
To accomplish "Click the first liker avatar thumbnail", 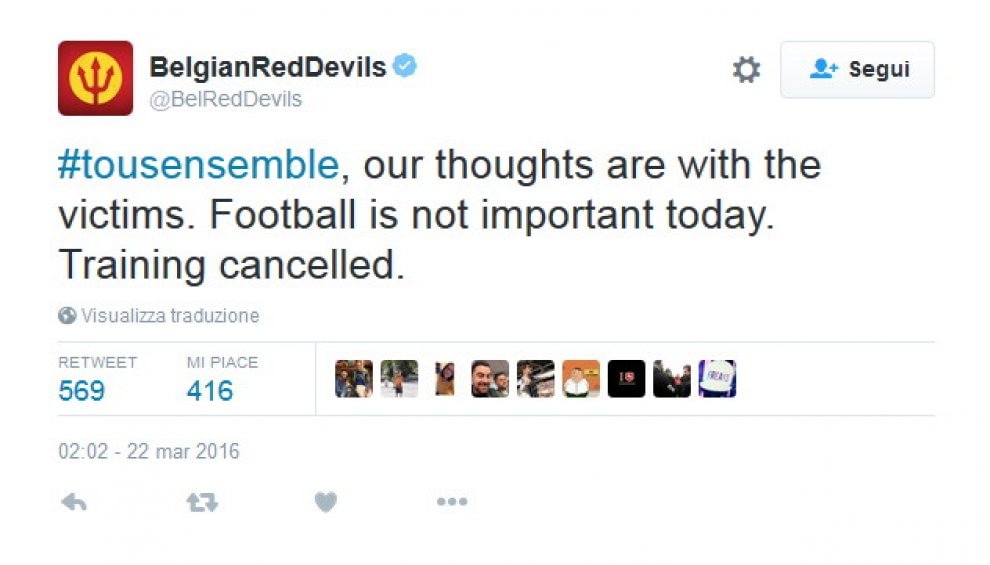I will click(354, 379).
